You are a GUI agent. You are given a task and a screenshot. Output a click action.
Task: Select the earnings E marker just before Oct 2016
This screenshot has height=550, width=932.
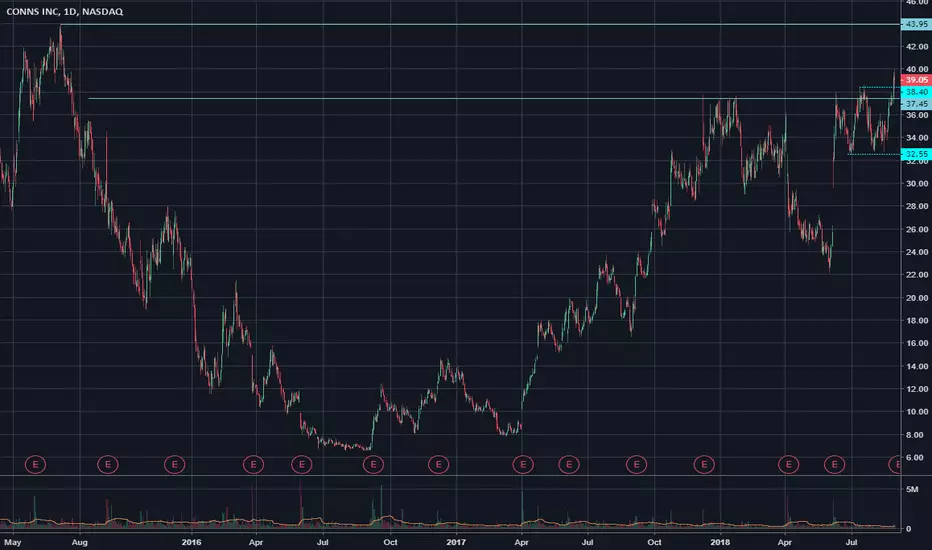(x=373, y=464)
